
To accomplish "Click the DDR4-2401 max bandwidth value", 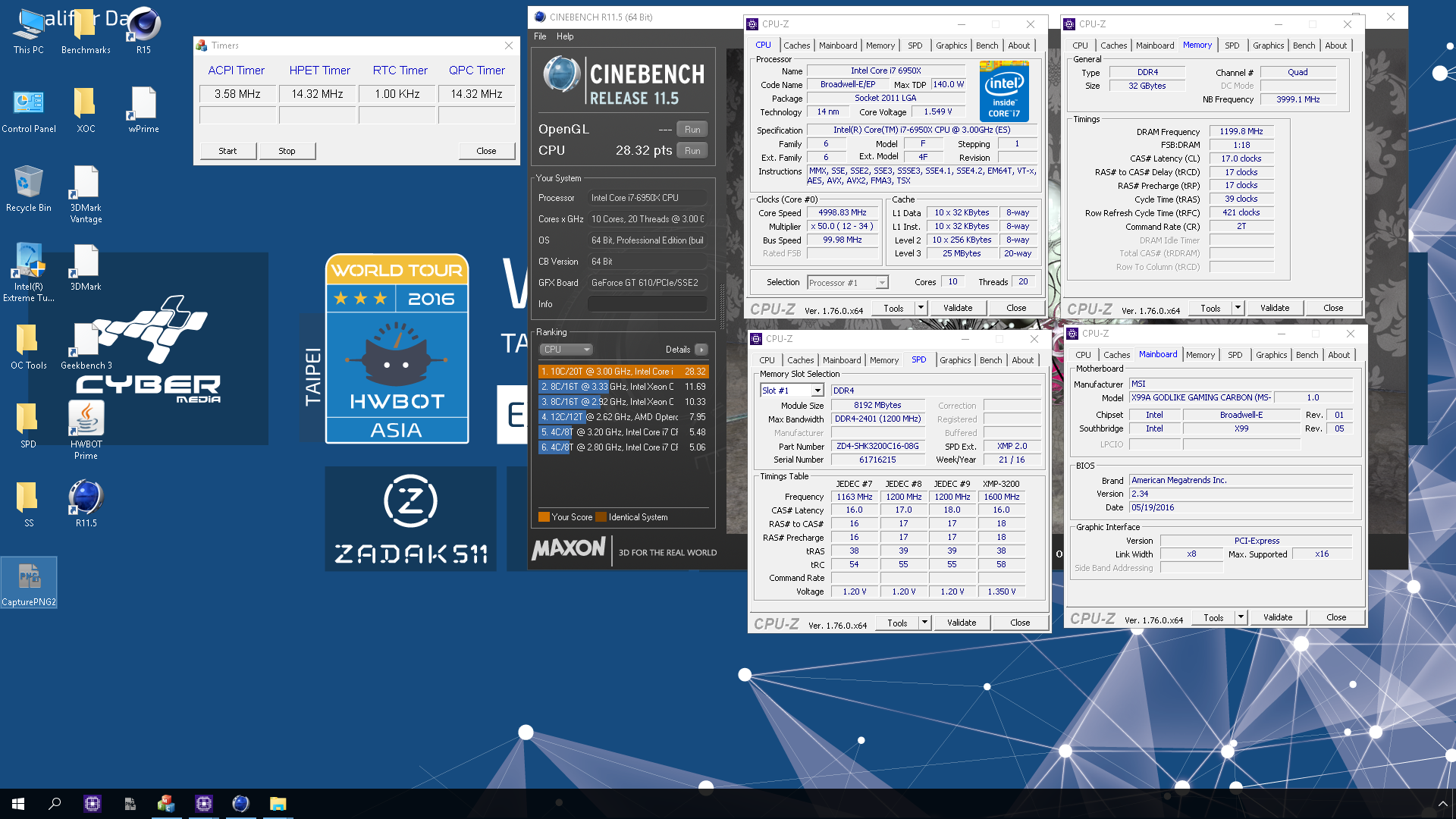I will tap(877, 419).
